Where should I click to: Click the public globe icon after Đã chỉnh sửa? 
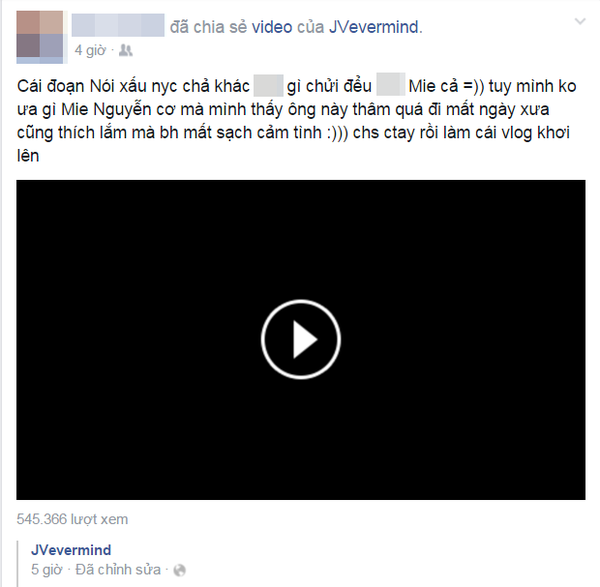pos(179,570)
